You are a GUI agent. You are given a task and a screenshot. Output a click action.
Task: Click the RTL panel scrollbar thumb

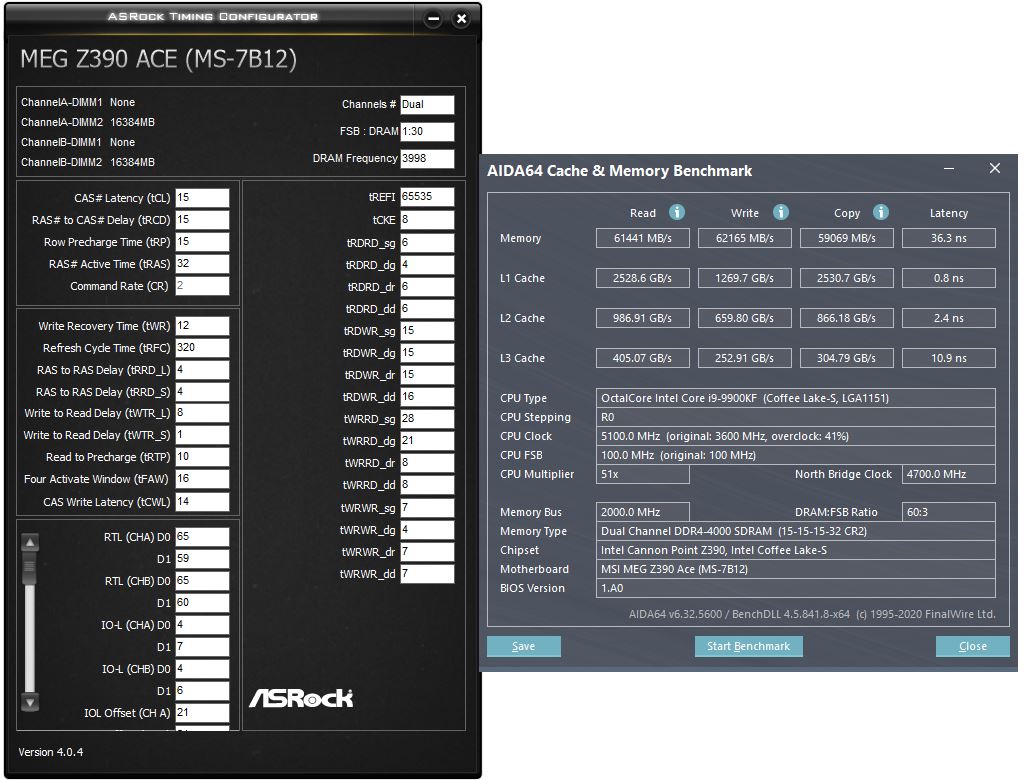30,567
